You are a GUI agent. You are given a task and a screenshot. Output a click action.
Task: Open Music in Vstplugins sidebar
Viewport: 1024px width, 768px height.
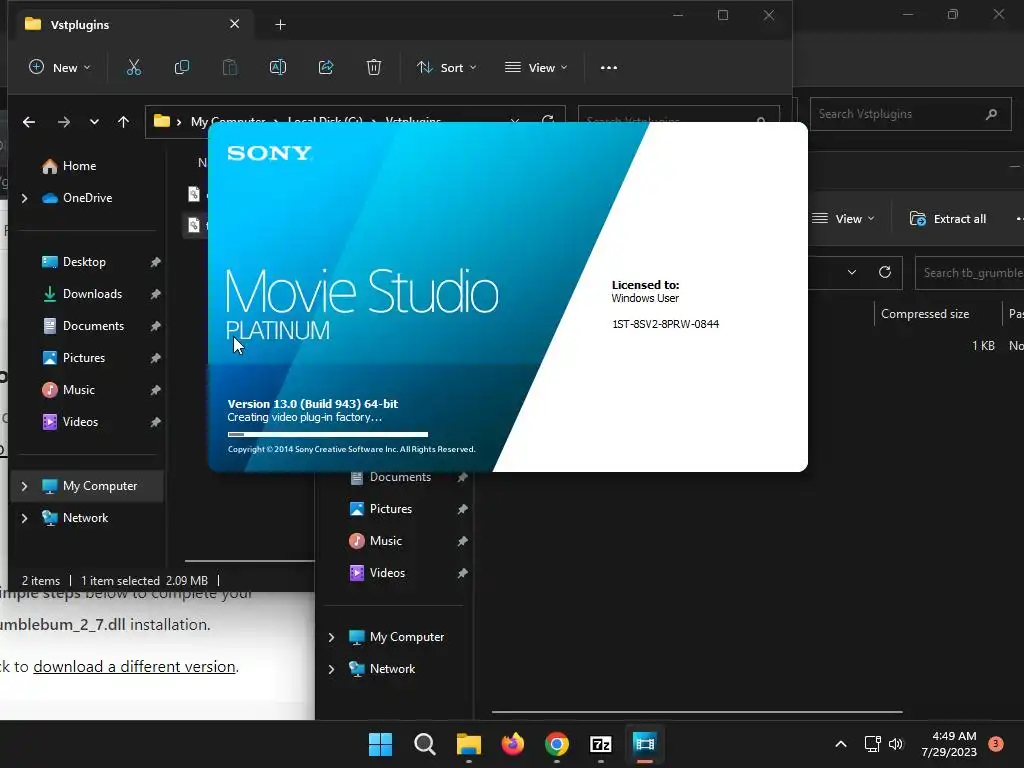[69, 390]
